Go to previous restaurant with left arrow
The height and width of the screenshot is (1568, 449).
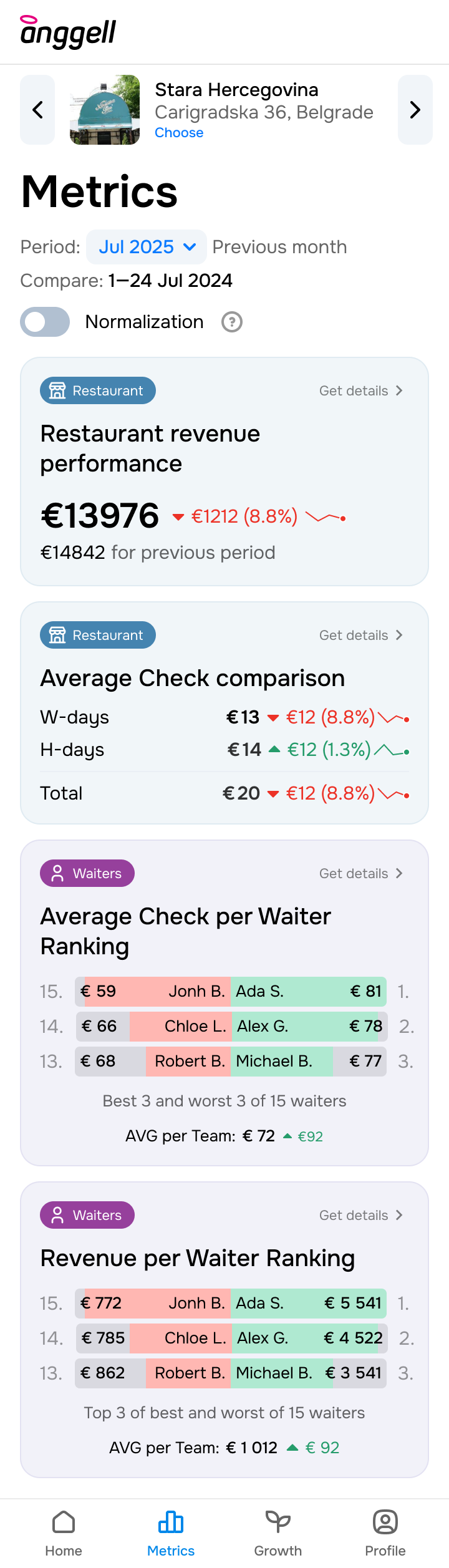click(37, 110)
